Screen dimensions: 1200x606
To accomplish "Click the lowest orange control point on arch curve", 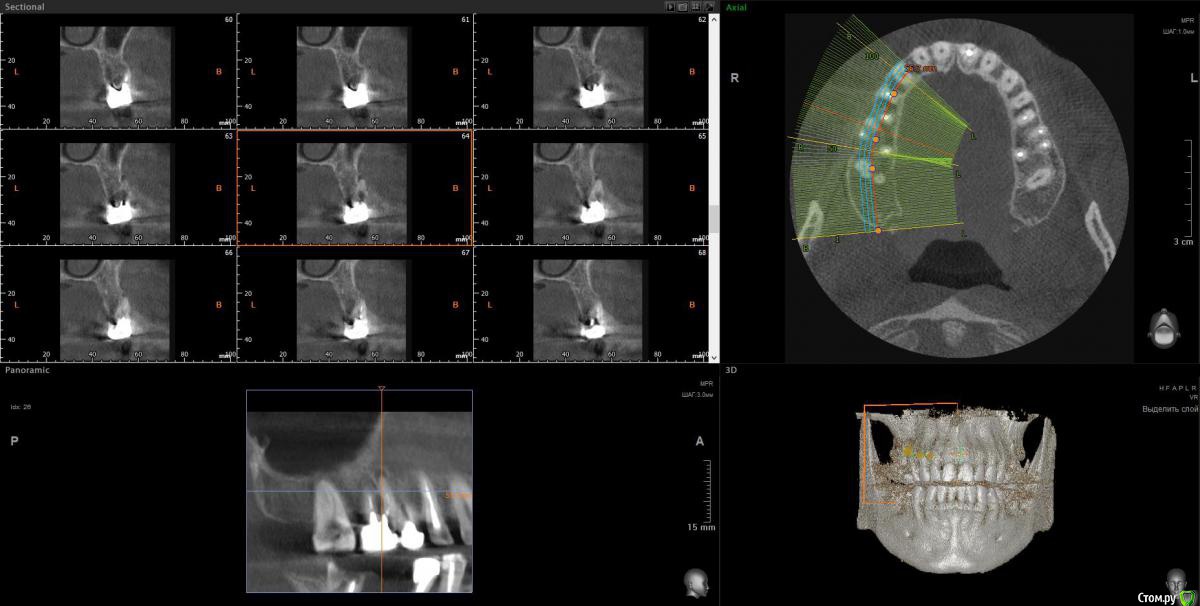I will [878, 231].
